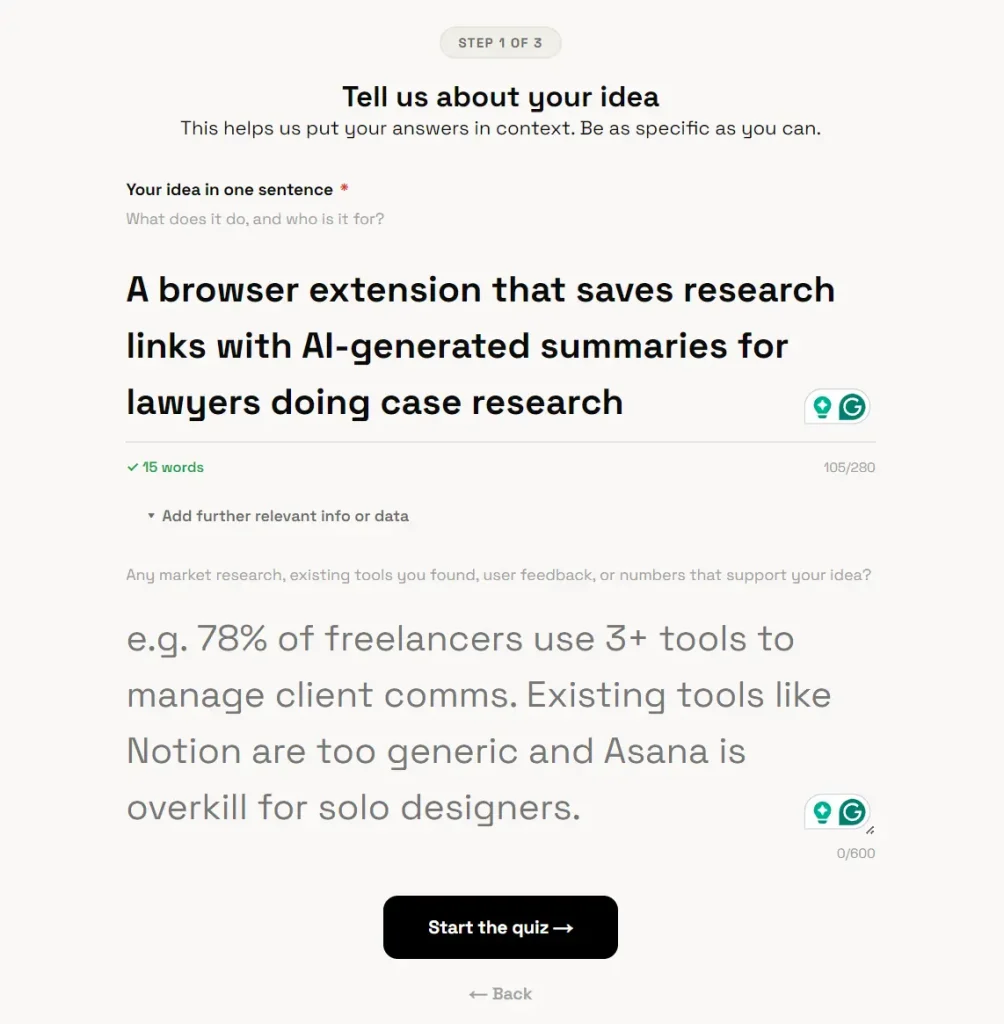The width and height of the screenshot is (1004, 1024).
Task: Click the STEP 1 OF 3 badge
Action: coord(500,43)
